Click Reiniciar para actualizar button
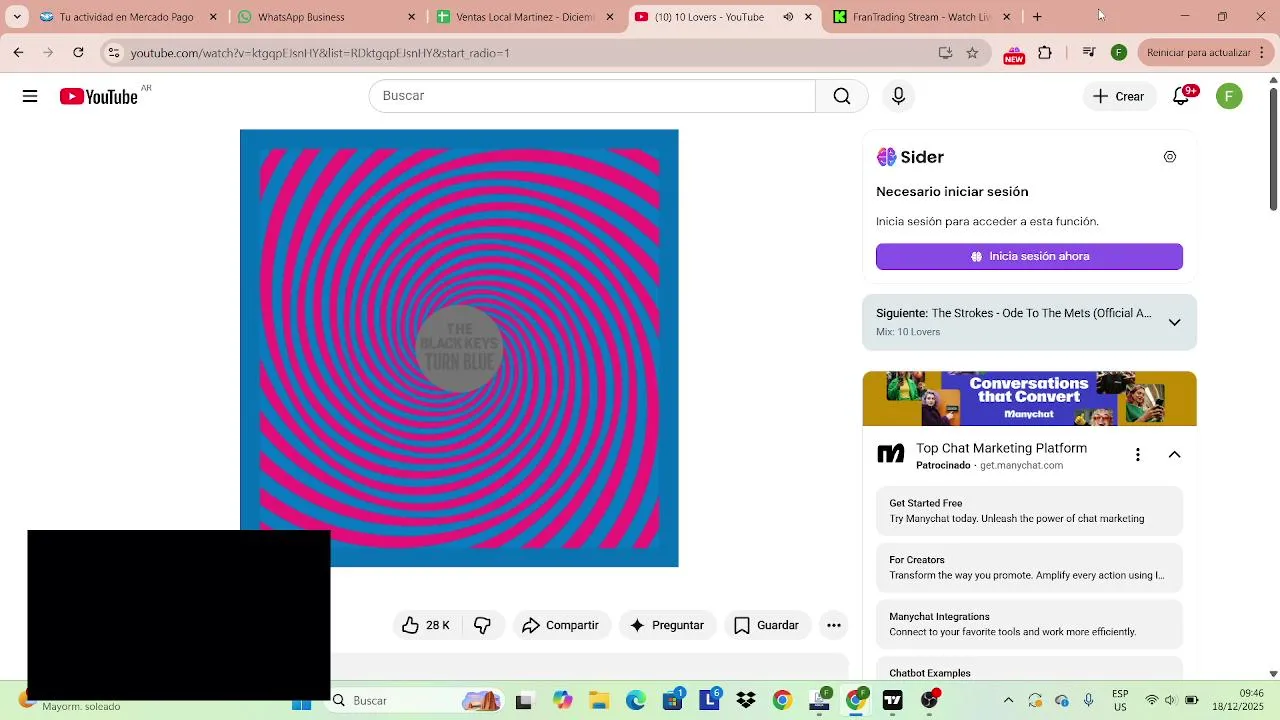Viewport: 1280px width, 720px height. pyautogui.click(x=1198, y=53)
